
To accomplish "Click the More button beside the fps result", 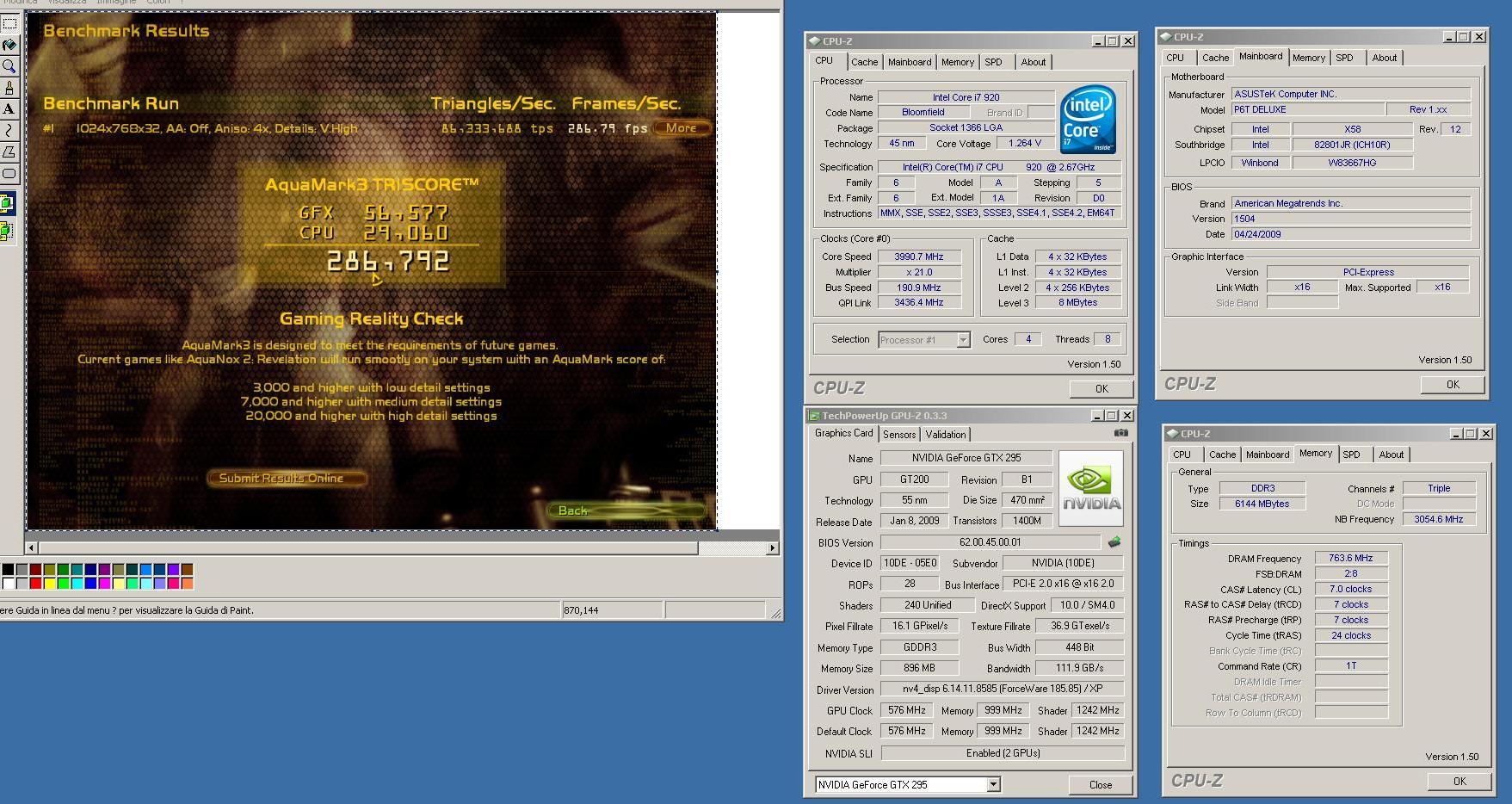I will coord(681,128).
